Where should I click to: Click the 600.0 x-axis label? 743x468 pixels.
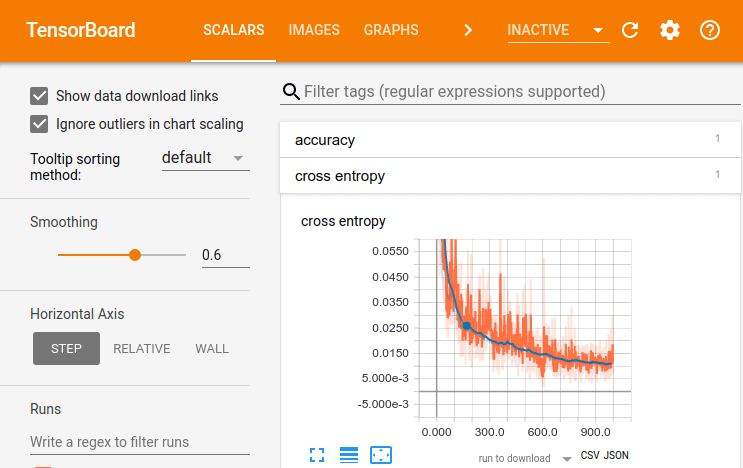click(x=543, y=432)
